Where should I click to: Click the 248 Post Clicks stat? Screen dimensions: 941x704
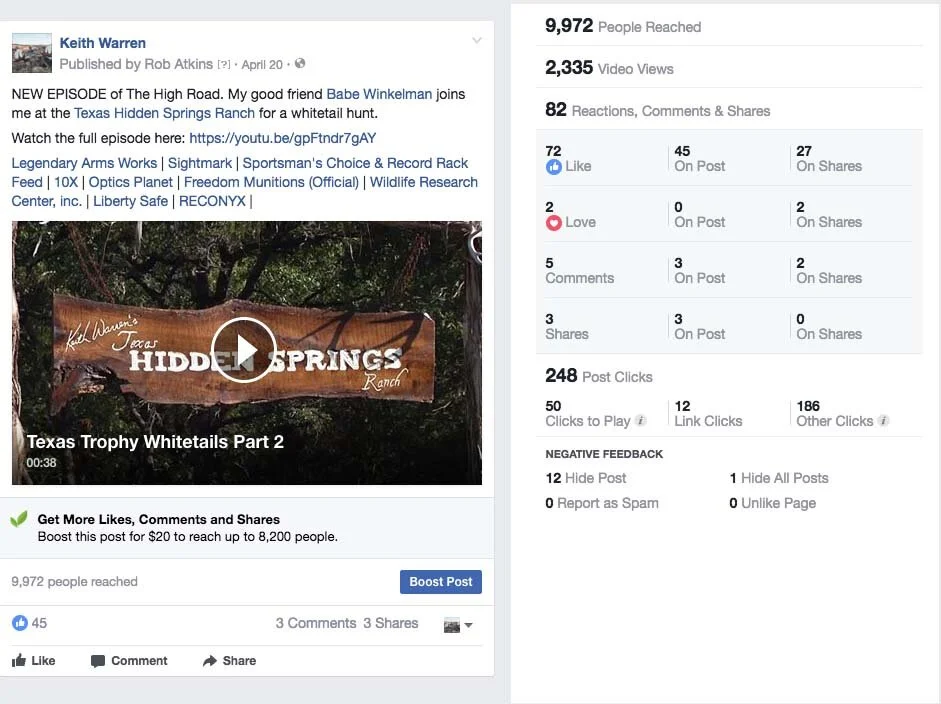598,376
